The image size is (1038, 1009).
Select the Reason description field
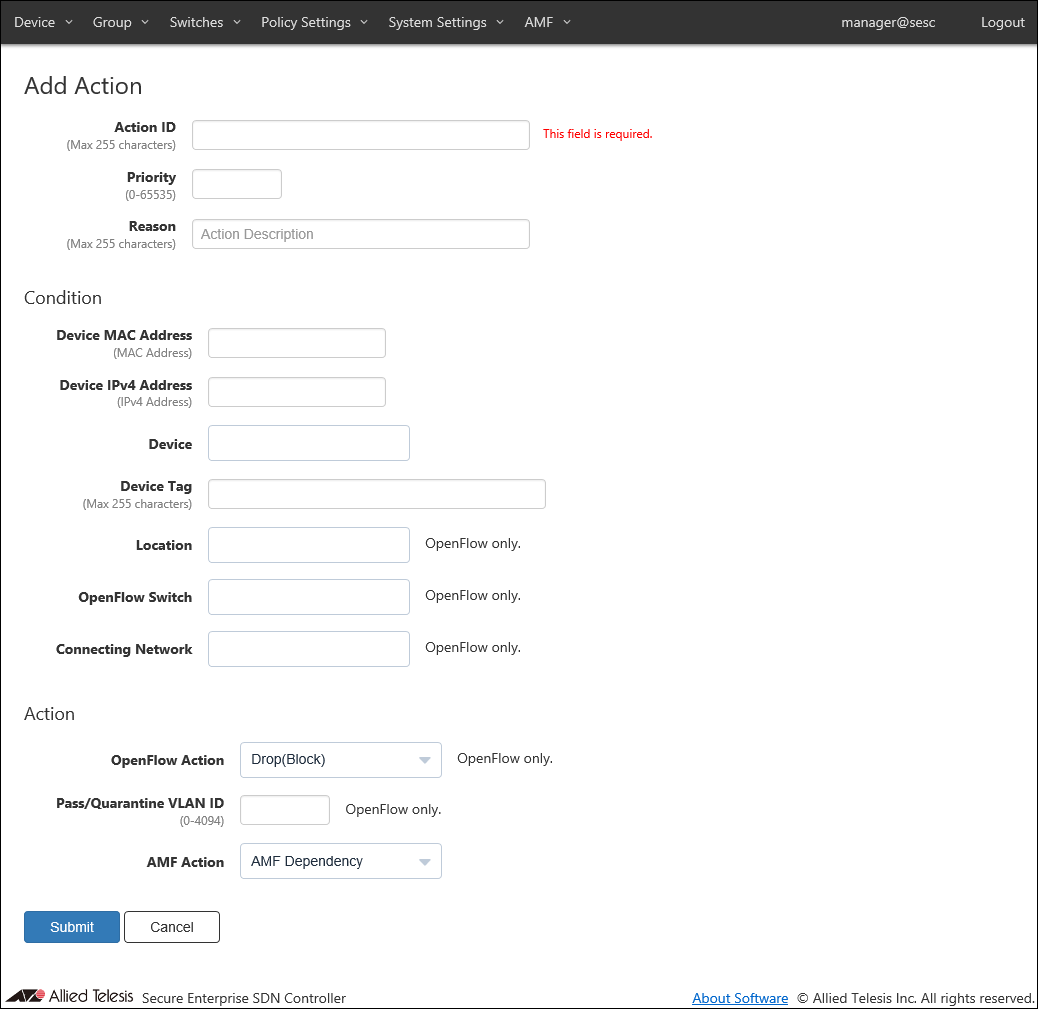point(361,234)
